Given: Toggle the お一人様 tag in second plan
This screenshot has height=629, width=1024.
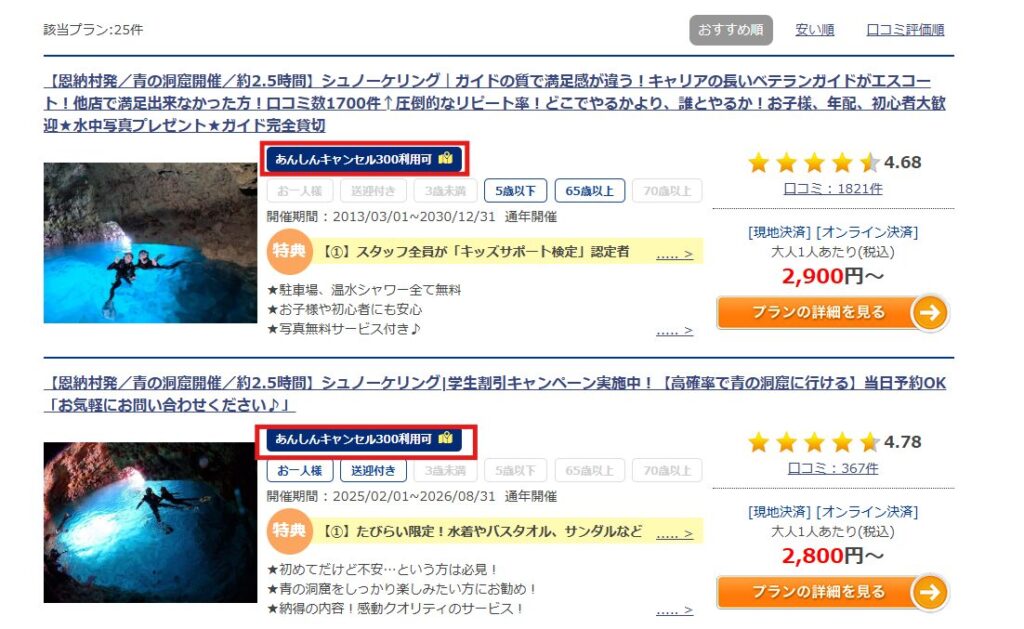Looking at the screenshot, I should pos(300,470).
